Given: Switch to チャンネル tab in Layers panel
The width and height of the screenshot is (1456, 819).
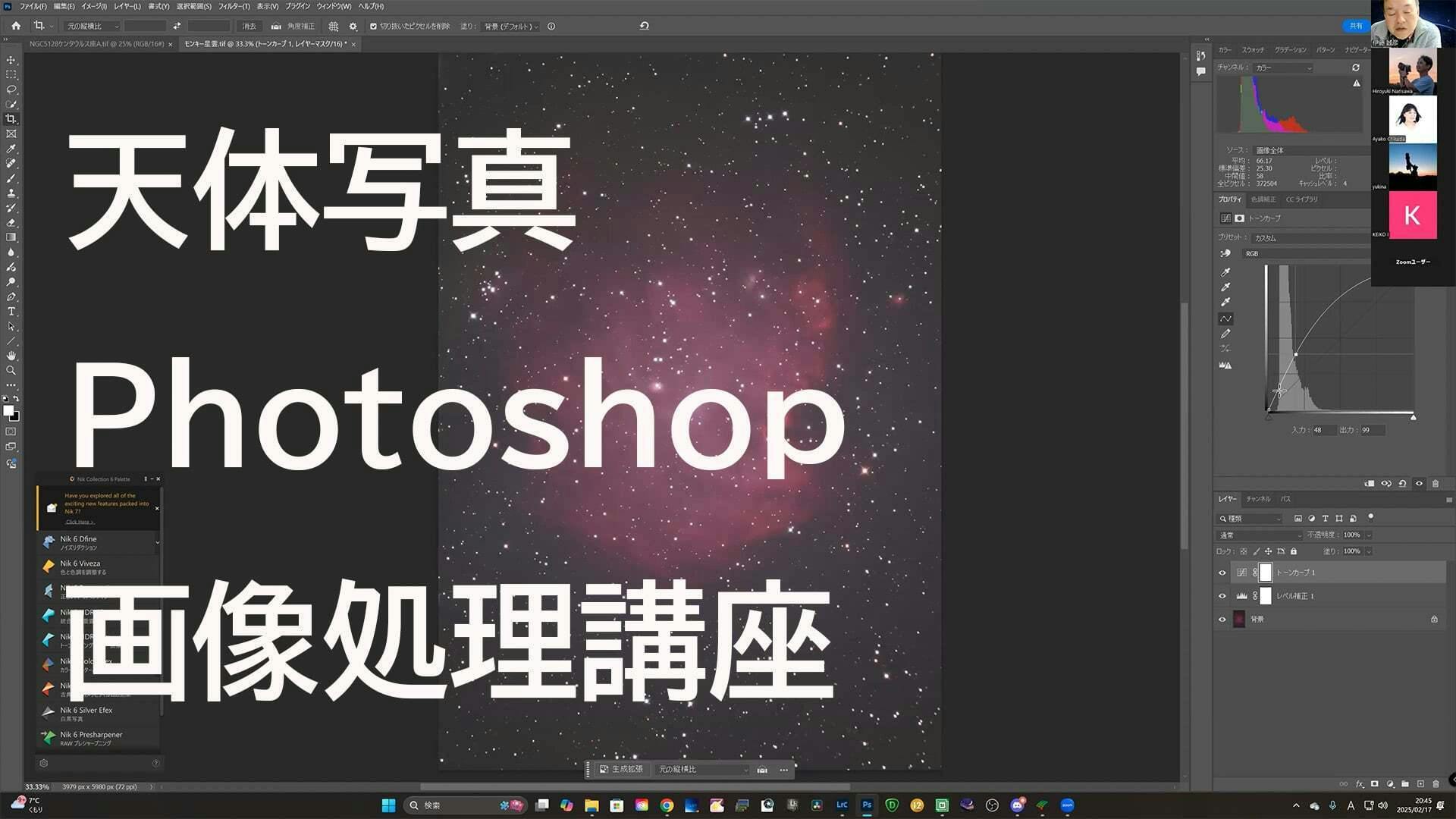Looking at the screenshot, I should point(1258,499).
